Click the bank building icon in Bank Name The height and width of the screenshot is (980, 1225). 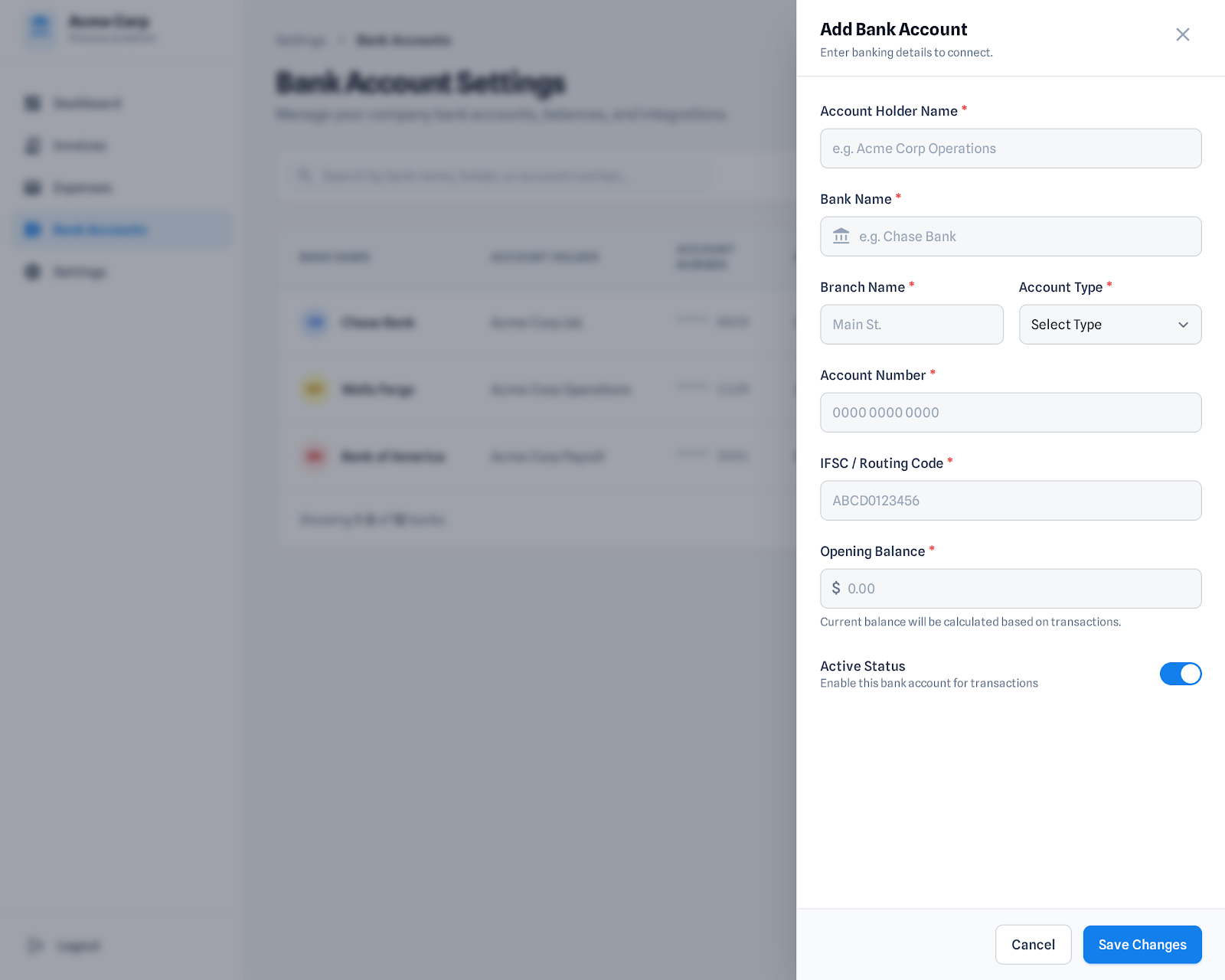point(841,237)
